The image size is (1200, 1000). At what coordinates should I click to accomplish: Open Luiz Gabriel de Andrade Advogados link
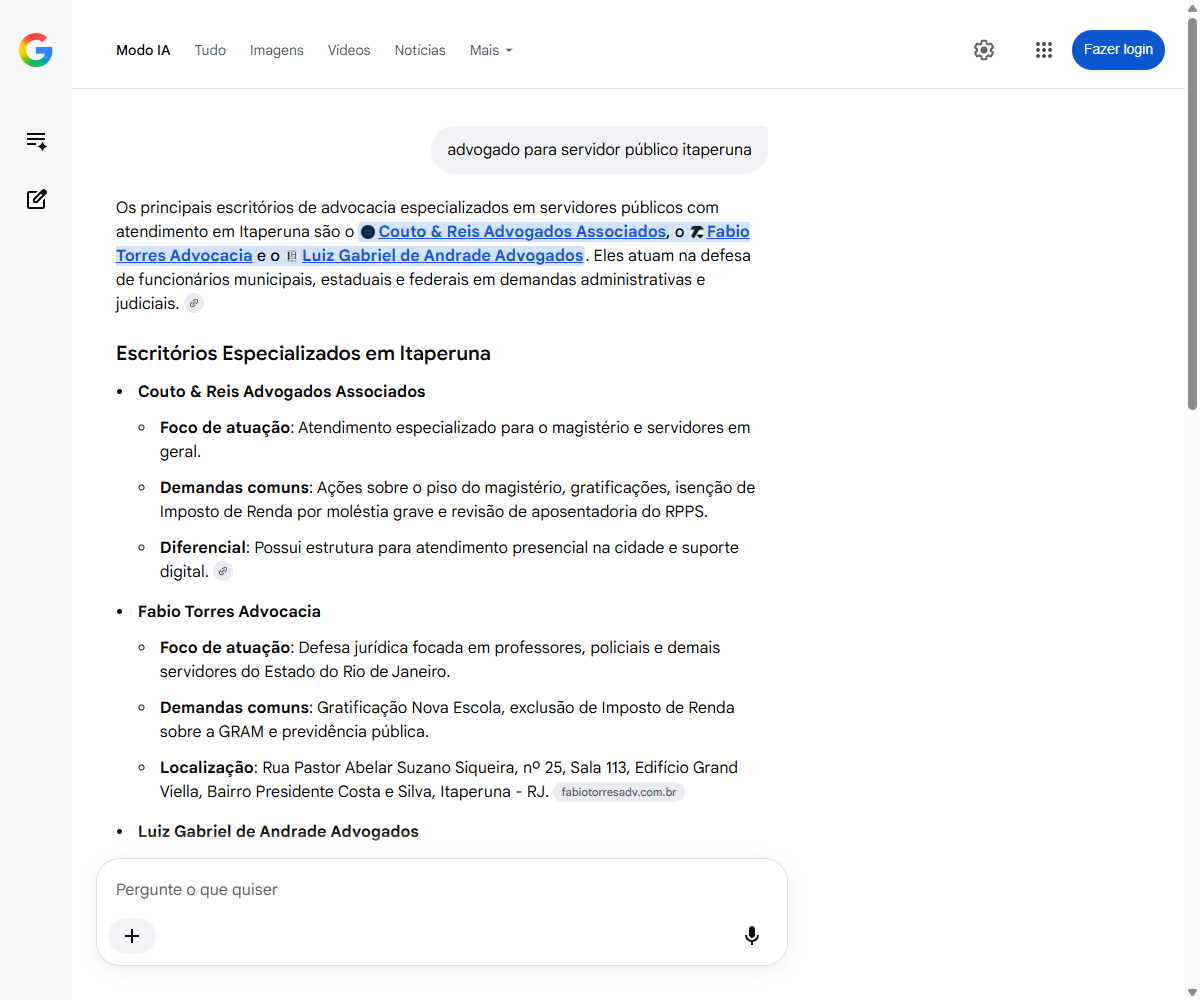(x=443, y=256)
